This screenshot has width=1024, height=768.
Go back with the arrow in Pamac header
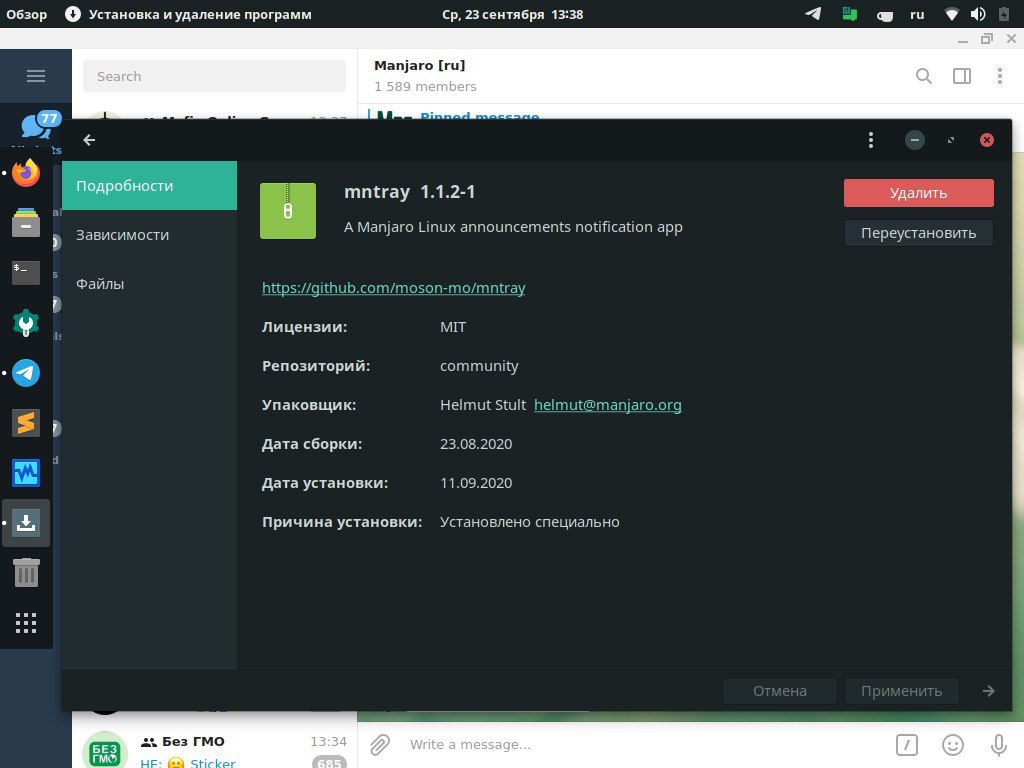point(89,140)
